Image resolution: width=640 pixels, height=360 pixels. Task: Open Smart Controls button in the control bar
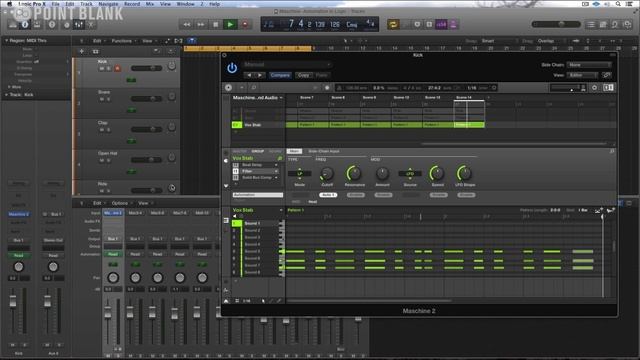[67, 24]
